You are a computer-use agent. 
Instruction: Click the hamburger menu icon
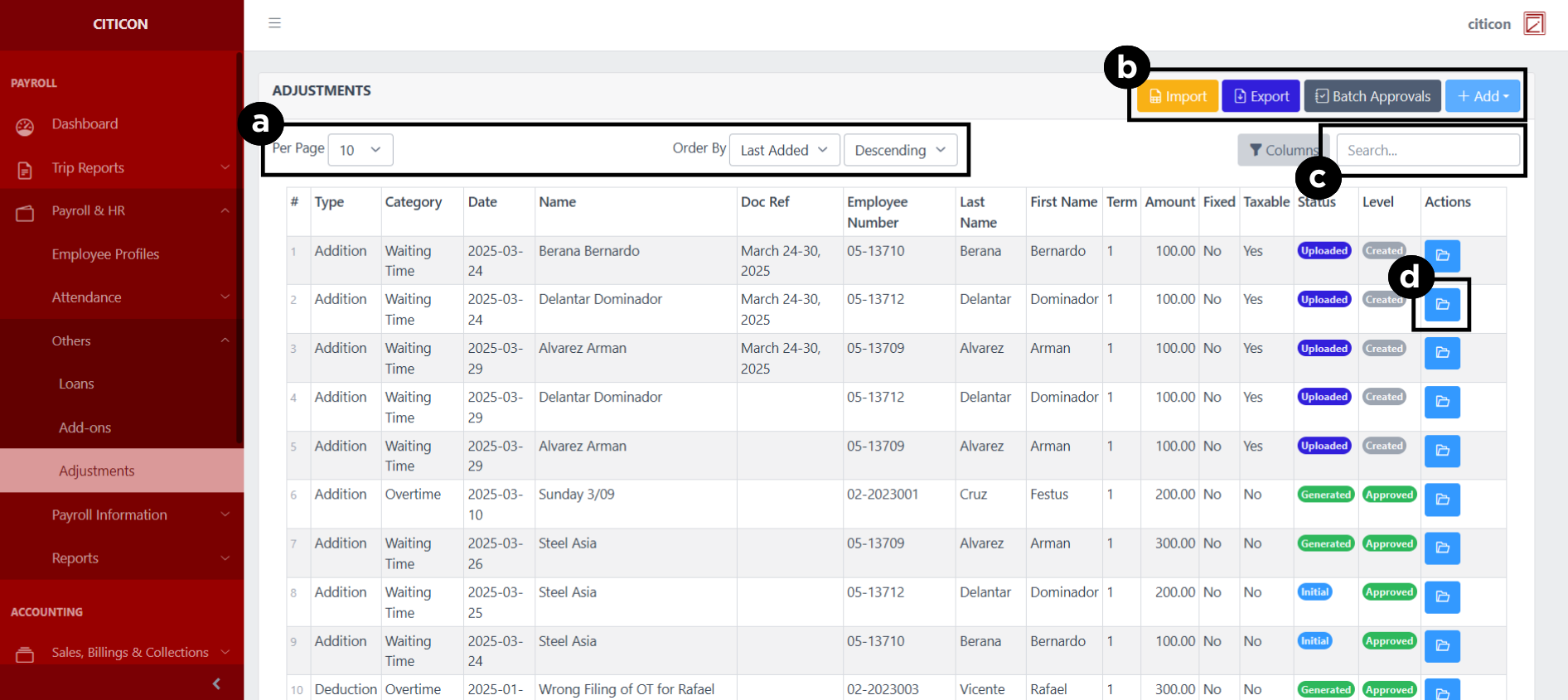pyautogui.click(x=274, y=23)
